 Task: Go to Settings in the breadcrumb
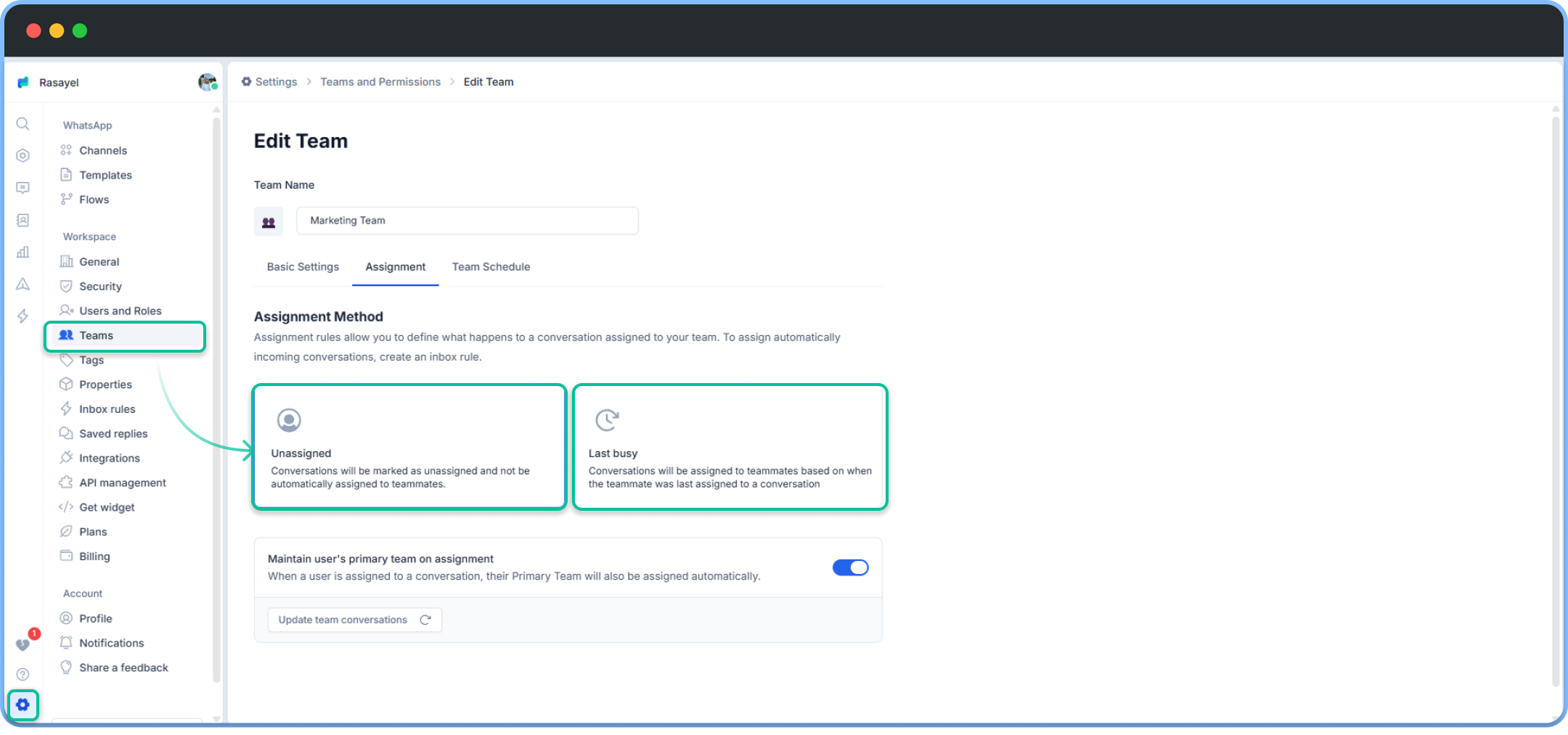(269, 82)
